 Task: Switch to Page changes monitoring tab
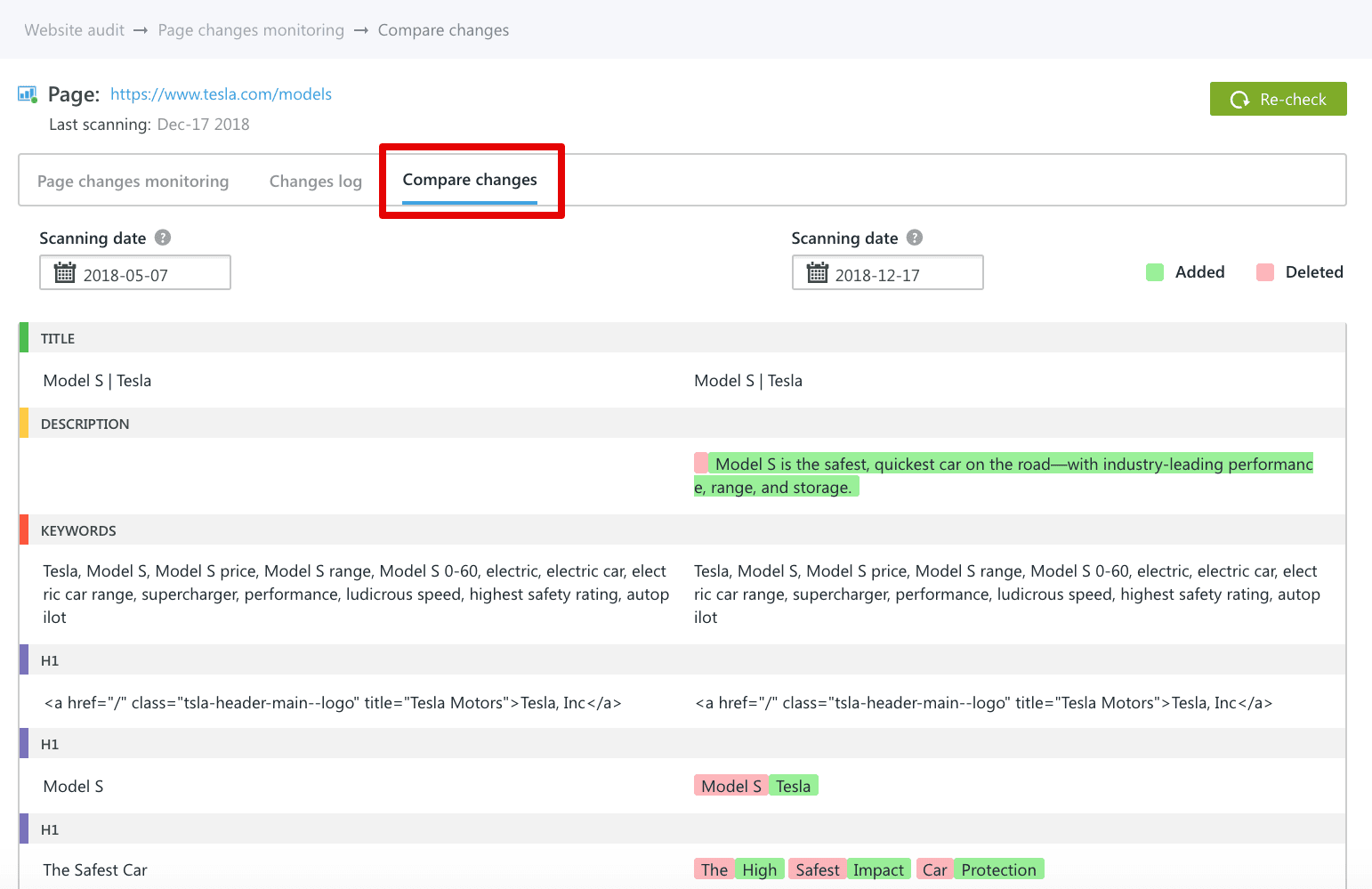pyautogui.click(x=133, y=182)
